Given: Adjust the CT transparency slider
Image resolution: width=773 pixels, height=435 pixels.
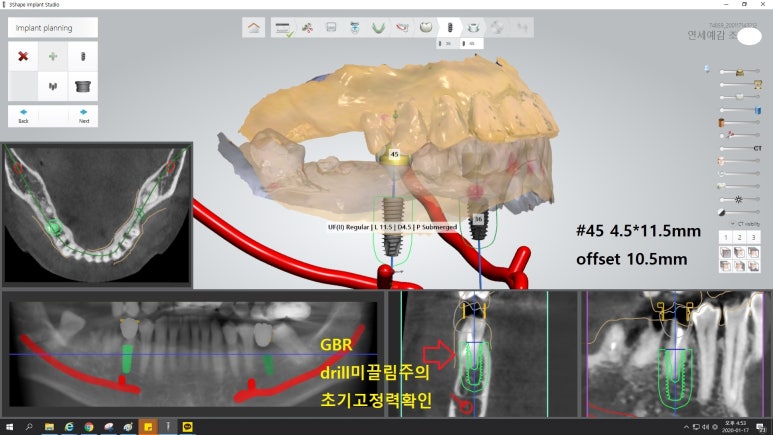Looking at the screenshot, I should pyautogui.click(x=740, y=148).
